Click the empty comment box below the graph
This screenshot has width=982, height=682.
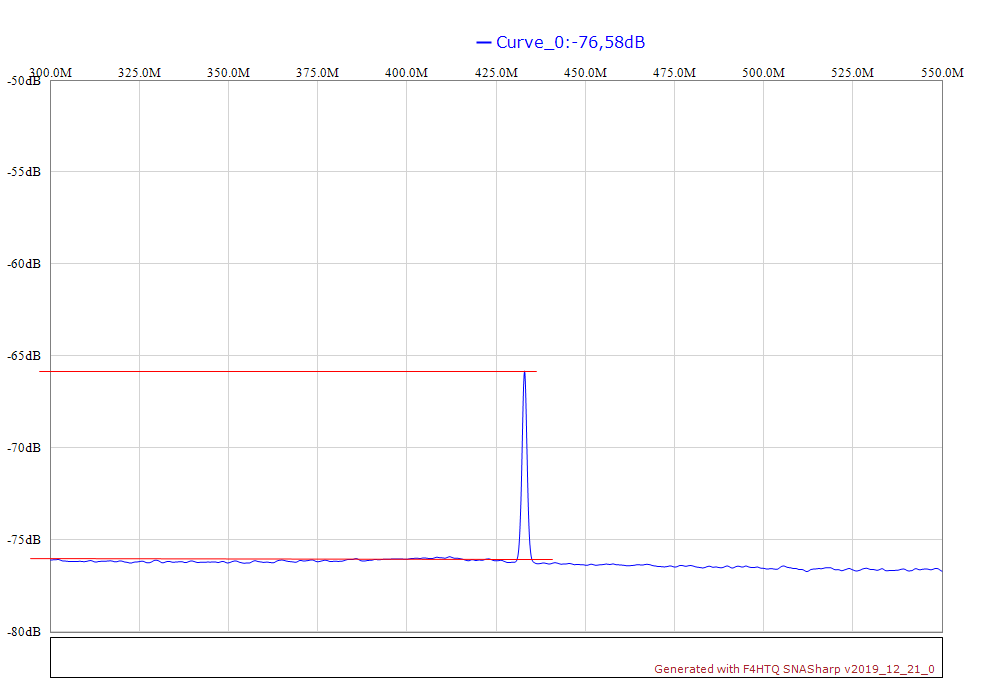[x=400, y=655]
